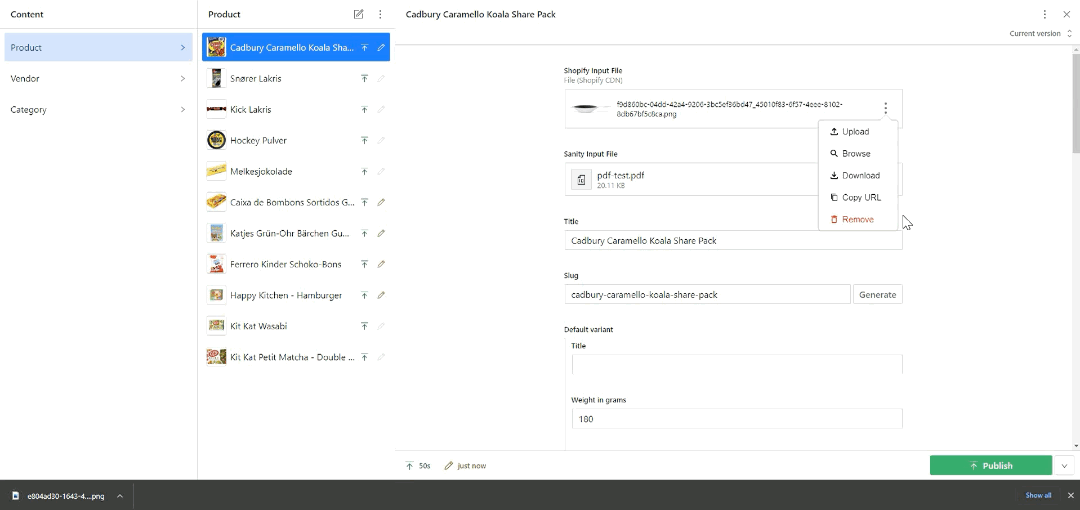This screenshot has height=510, width=1080.
Task: Click the Default variant Title field
Action: (x=737, y=365)
